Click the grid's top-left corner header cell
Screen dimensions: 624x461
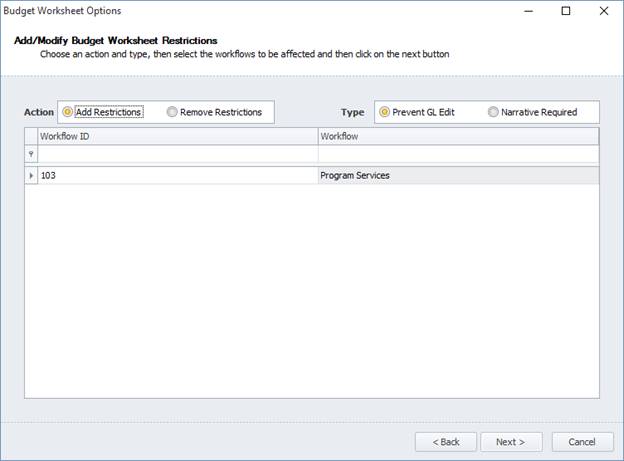coord(31,136)
